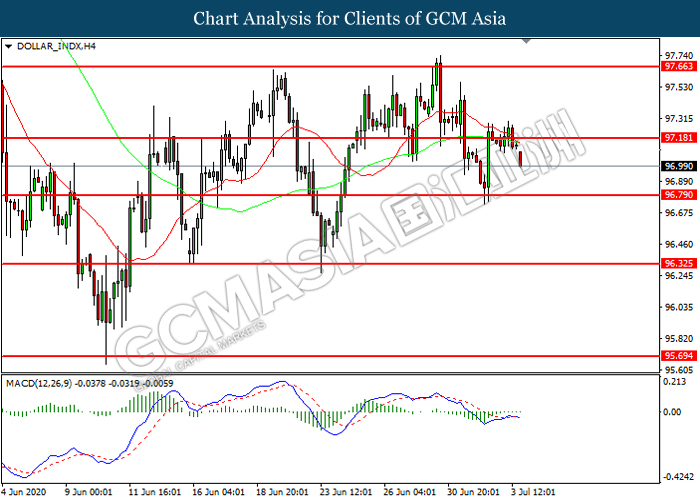This screenshot has width=700, height=500.
Task: Click the 96.460 price scale value
Action: tap(679, 245)
